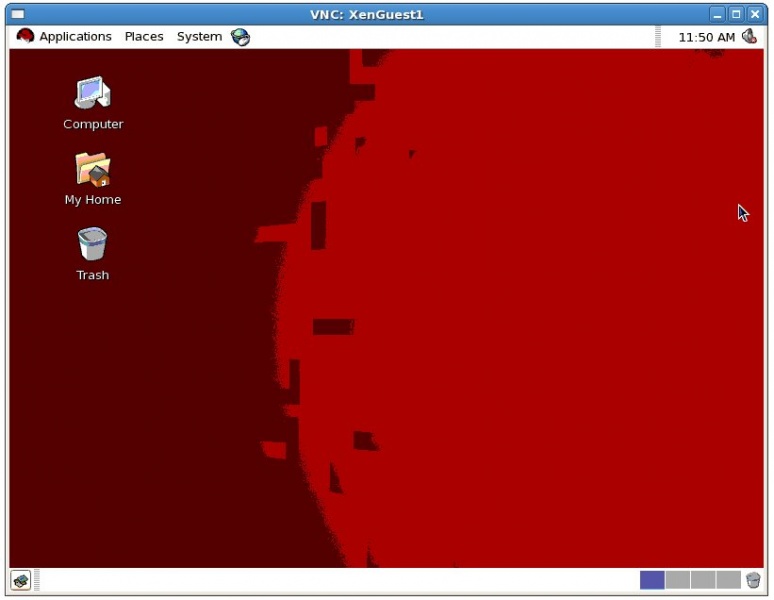The height and width of the screenshot is (600, 774).
Task: Click the 11:50 AM clock
Action: pyautogui.click(x=706, y=37)
